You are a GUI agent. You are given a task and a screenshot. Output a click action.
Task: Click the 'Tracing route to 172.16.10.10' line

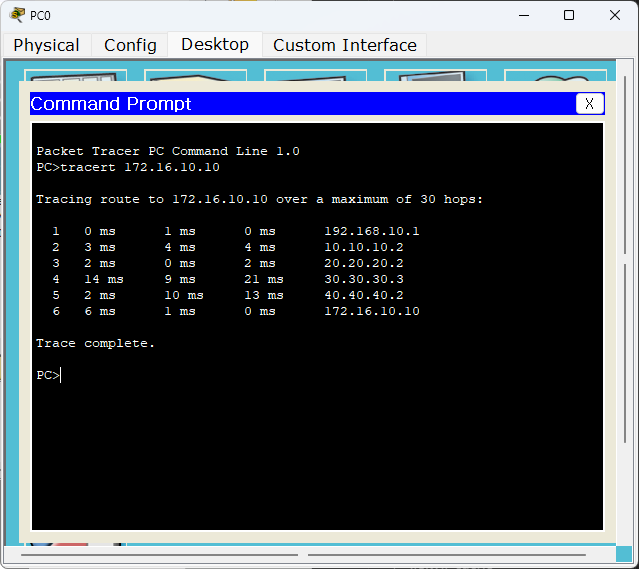pos(259,199)
